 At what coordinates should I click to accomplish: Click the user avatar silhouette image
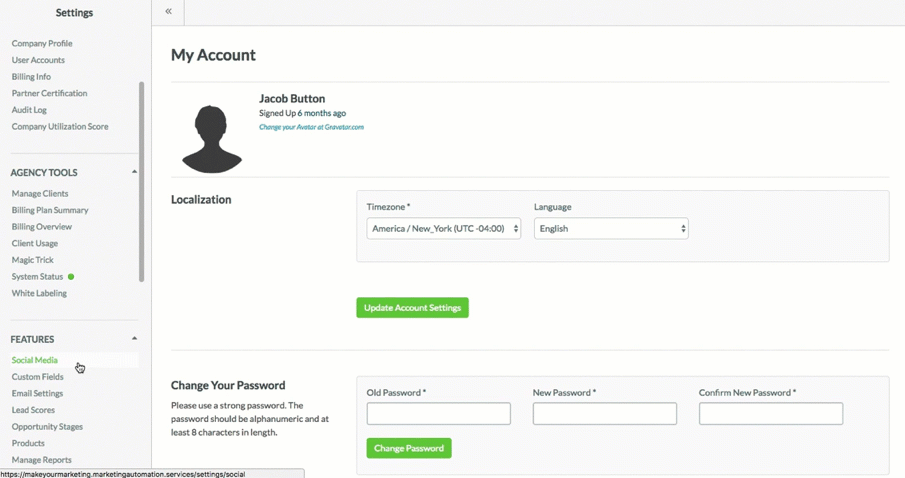pyautogui.click(x=211, y=137)
